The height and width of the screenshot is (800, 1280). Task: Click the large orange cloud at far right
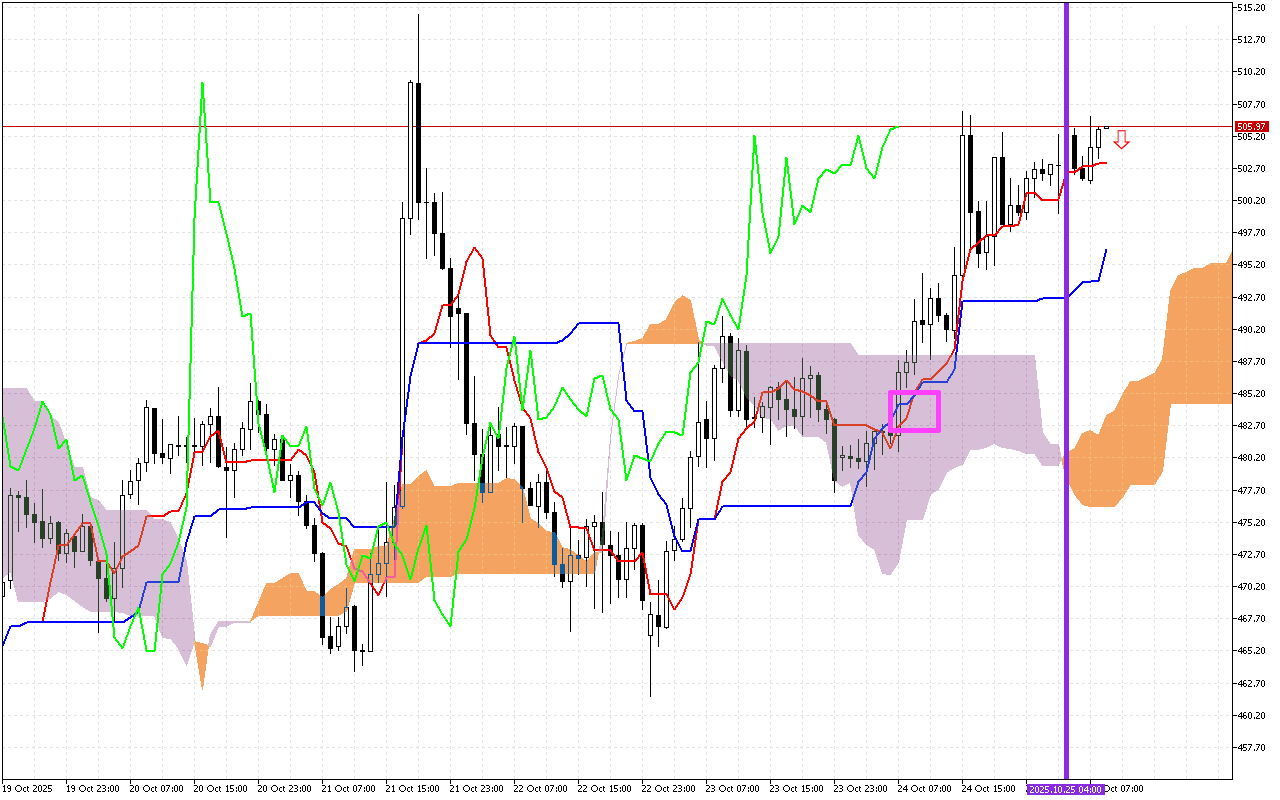(1195, 340)
